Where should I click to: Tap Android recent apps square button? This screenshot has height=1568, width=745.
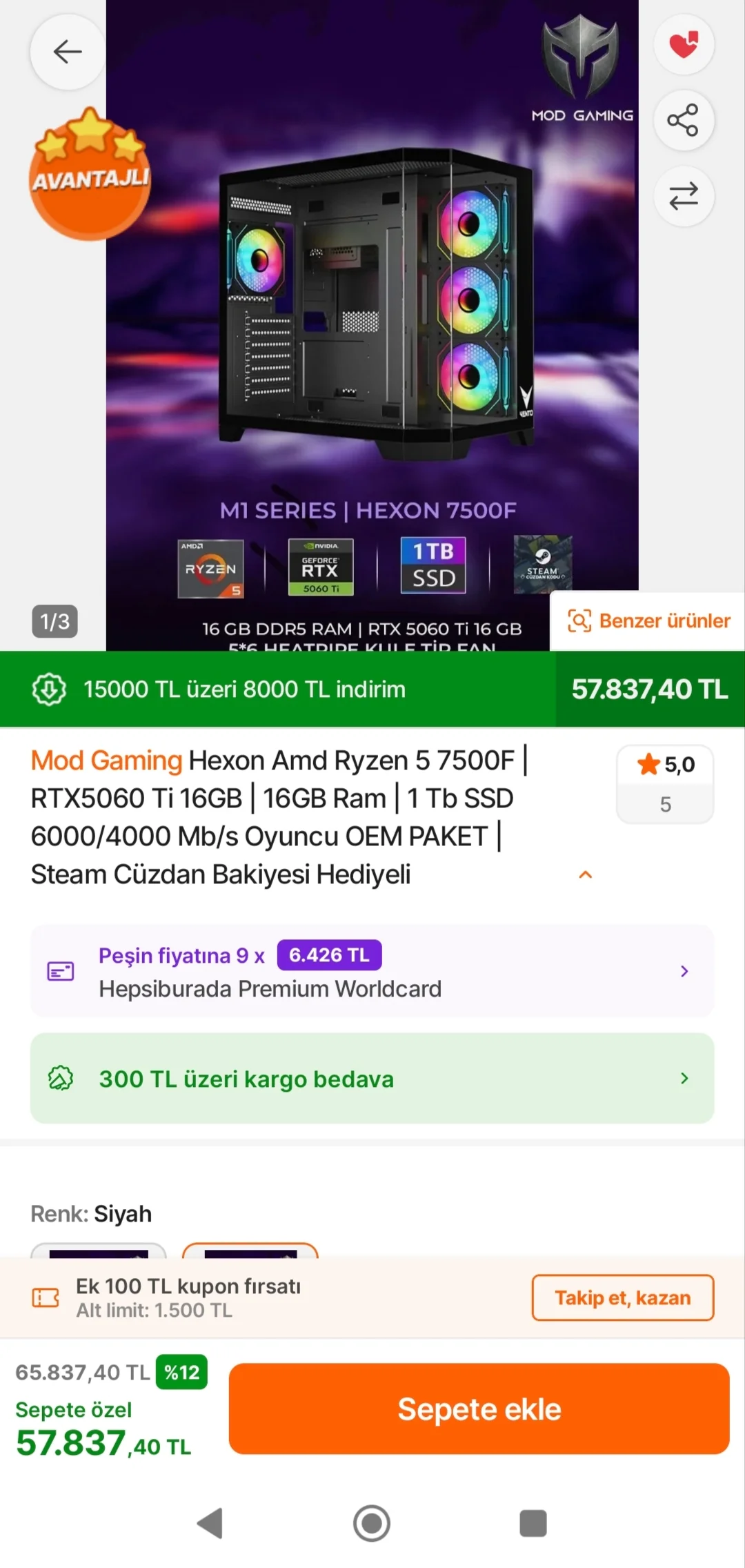coord(533,1523)
